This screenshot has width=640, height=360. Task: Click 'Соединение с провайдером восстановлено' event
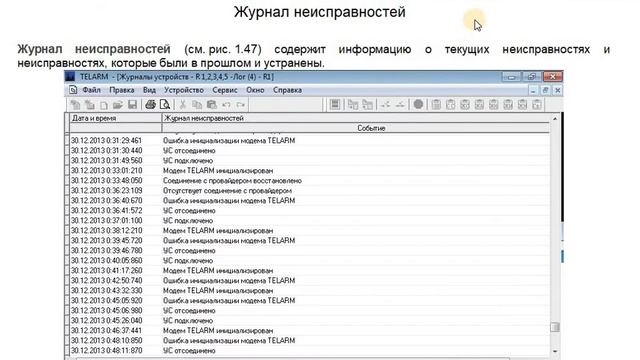pyautogui.click(x=232, y=180)
